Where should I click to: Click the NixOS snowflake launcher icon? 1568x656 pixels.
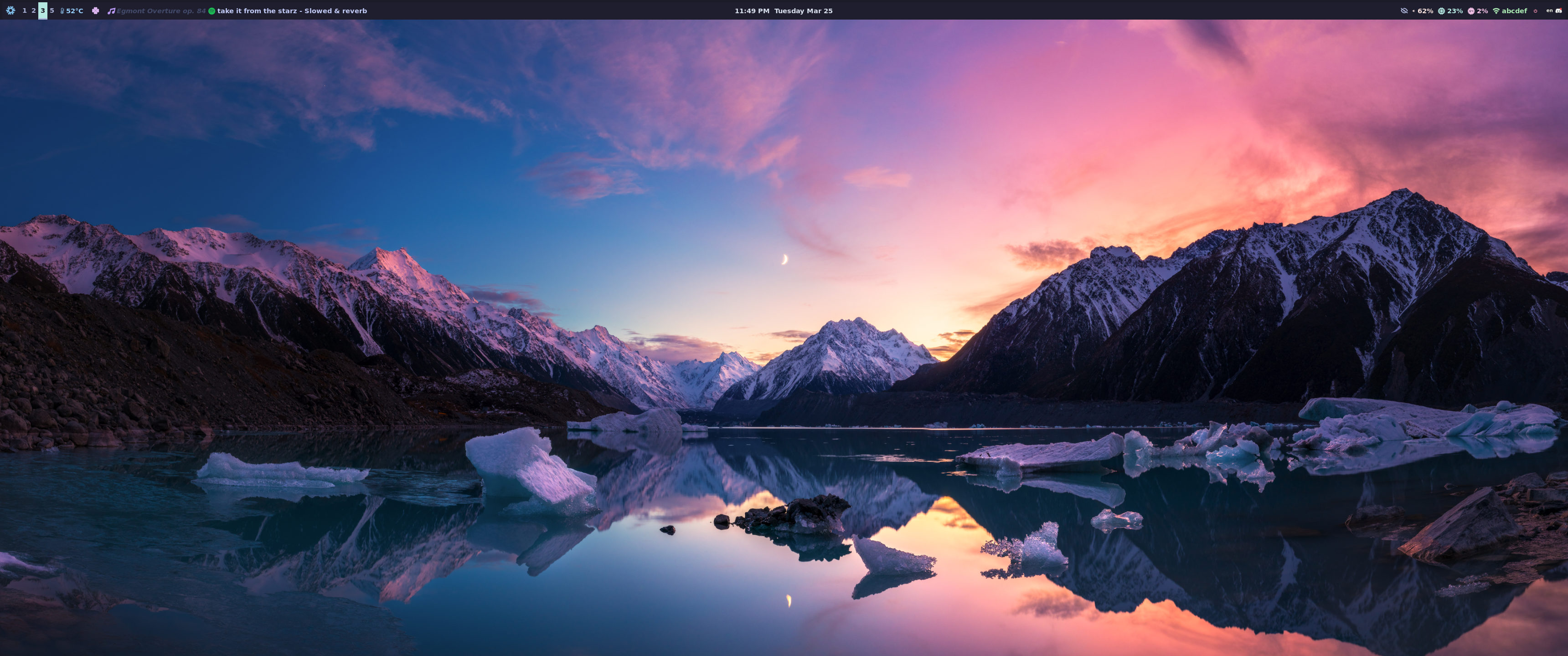(x=10, y=10)
